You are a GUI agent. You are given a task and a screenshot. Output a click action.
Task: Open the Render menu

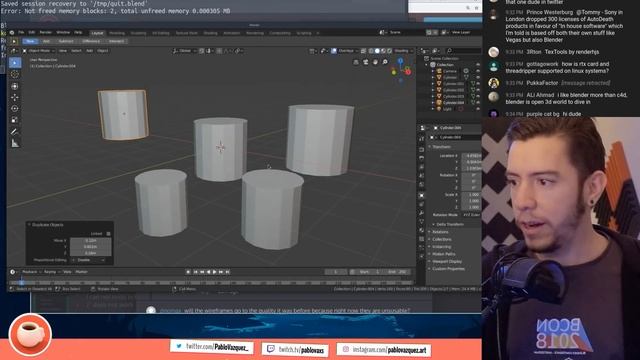click(x=45, y=33)
